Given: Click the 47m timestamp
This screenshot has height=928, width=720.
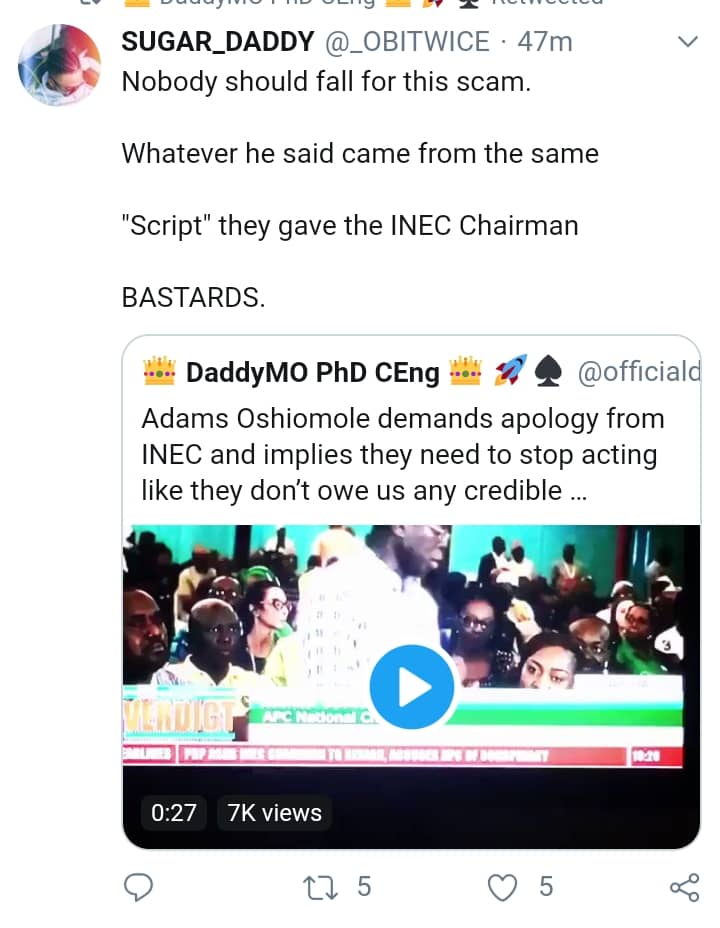Looking at the screenshot, I should tap(544, 42).
